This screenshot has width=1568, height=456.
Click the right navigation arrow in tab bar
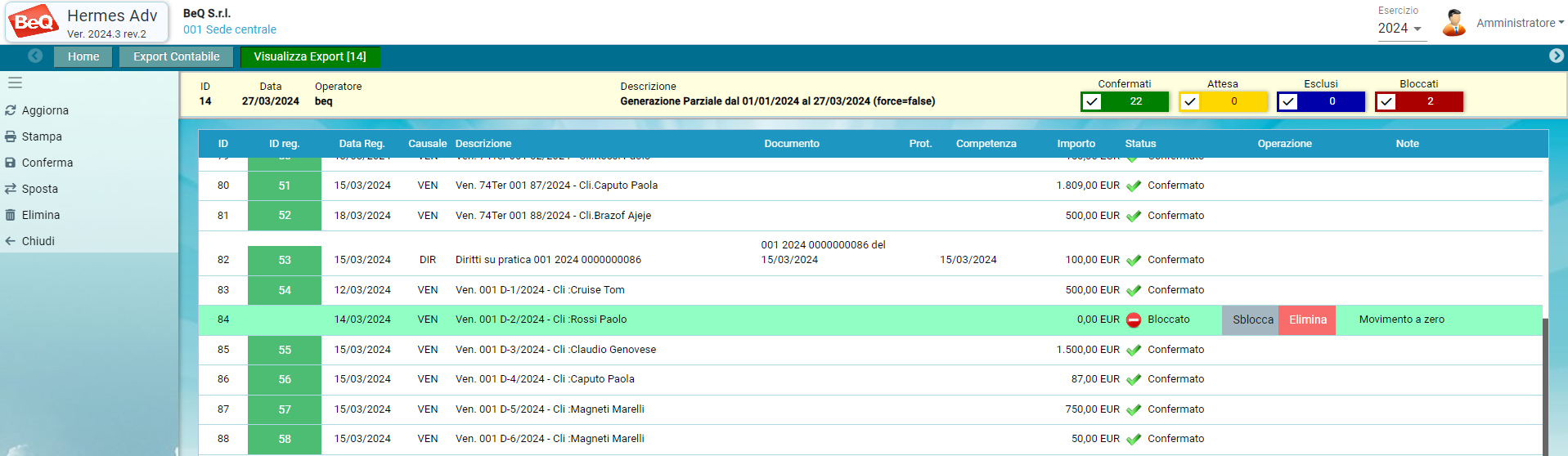coord(1556,56)
